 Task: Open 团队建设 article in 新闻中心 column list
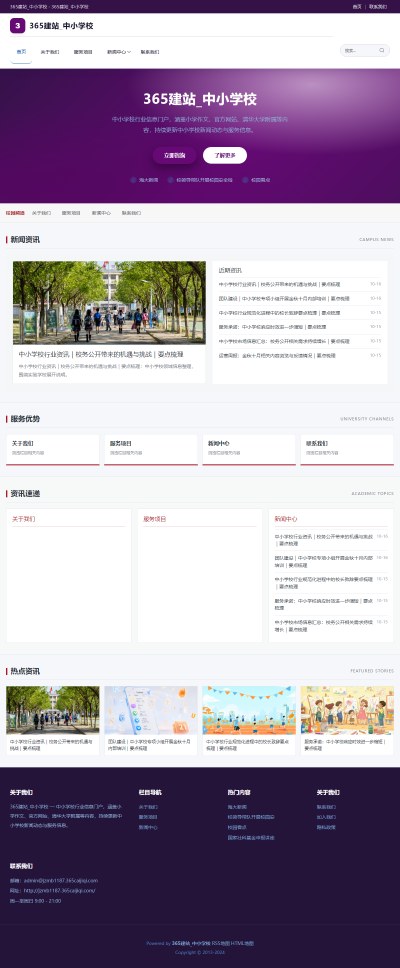click(x=323, y=561)
